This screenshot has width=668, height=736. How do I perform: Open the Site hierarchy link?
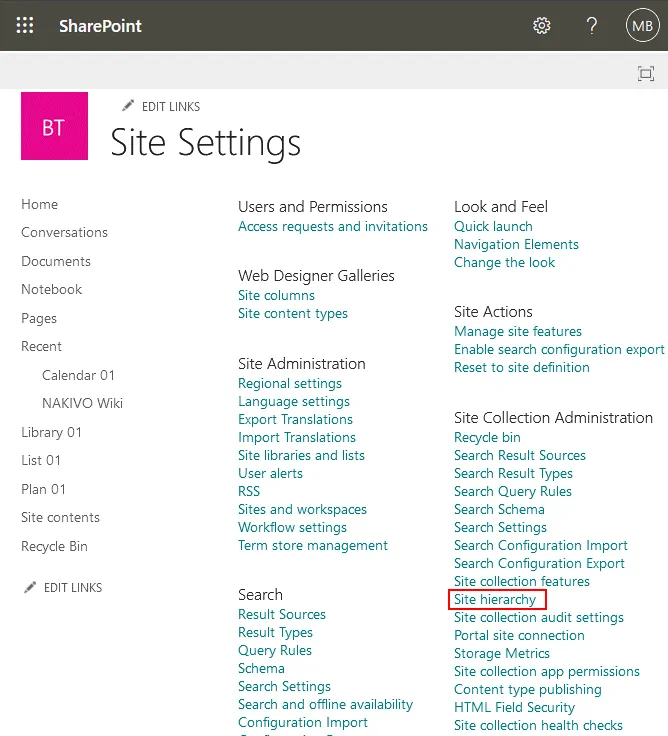[495, 600]
